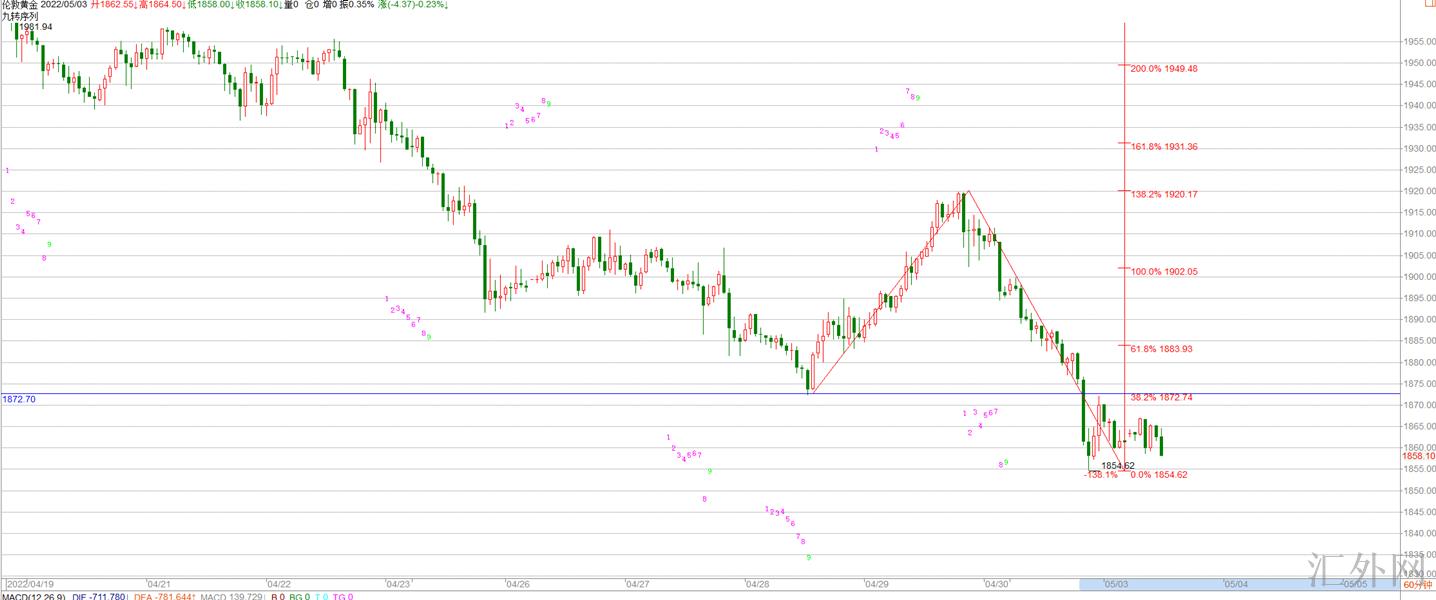Open the 60分钟 timeframe selector
Image resolution: width=1436 pixels, height=600 pixels.
point(1417,584)
